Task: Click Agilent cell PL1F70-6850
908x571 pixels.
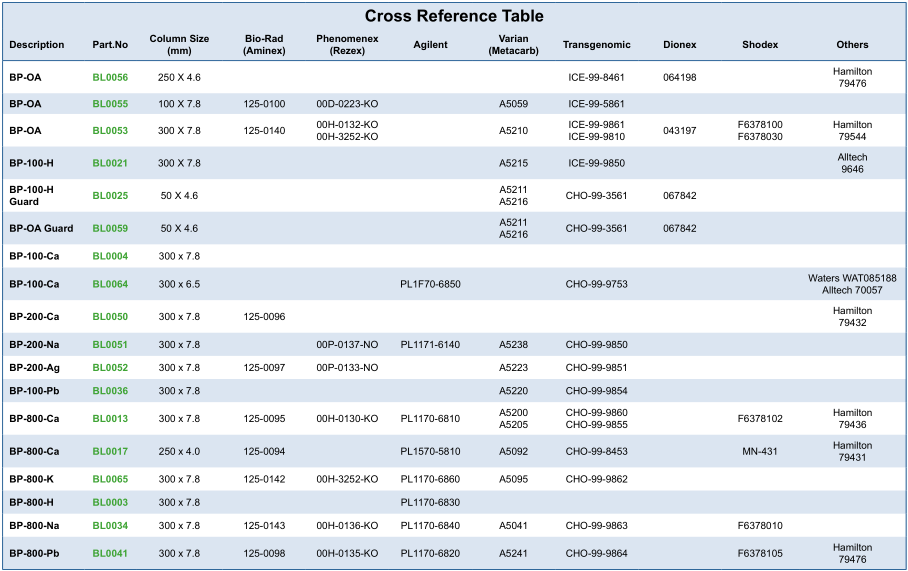Action: coord(430,284)
